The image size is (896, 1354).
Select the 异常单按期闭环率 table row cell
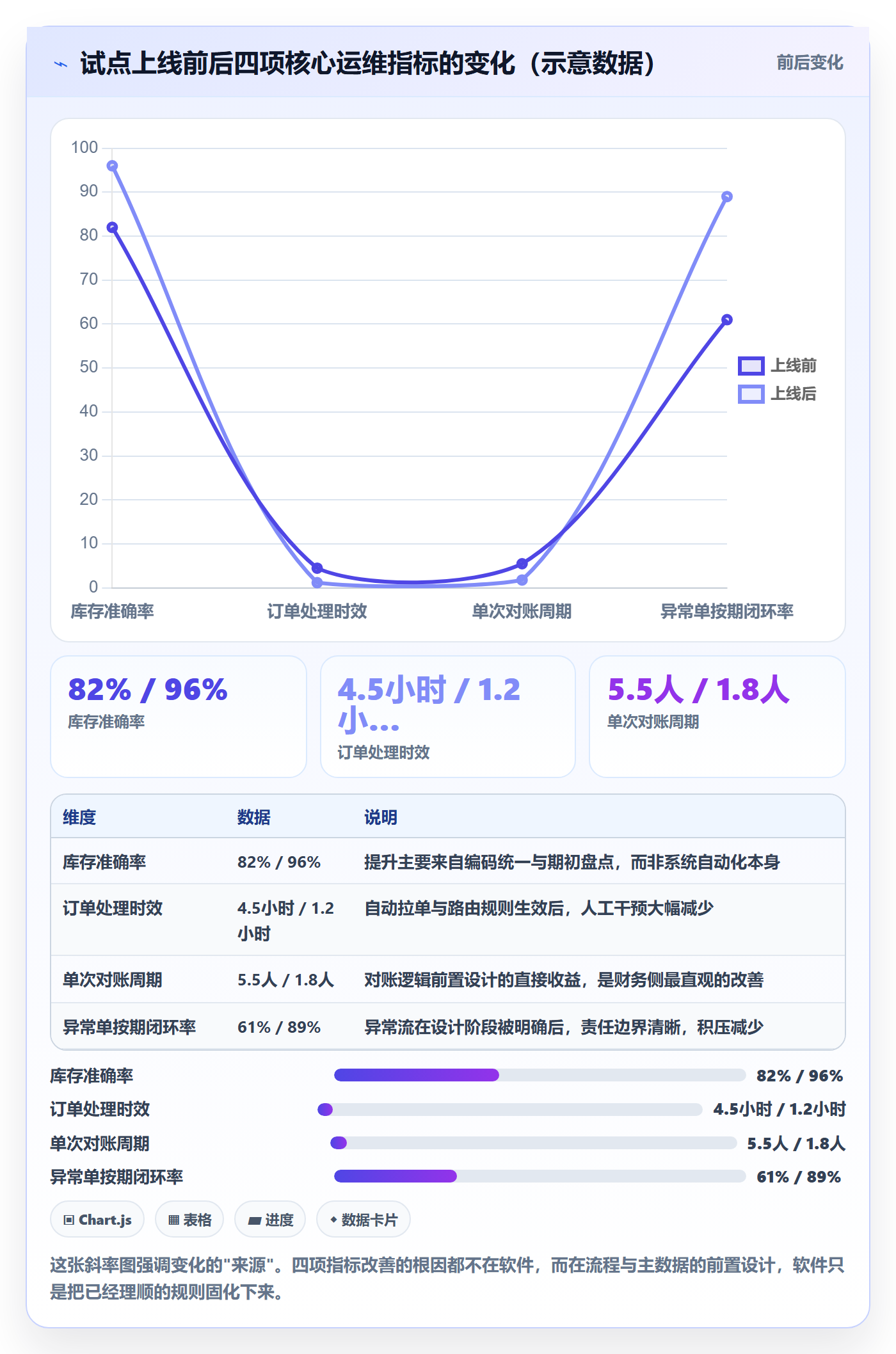(x=129, y=1027)
